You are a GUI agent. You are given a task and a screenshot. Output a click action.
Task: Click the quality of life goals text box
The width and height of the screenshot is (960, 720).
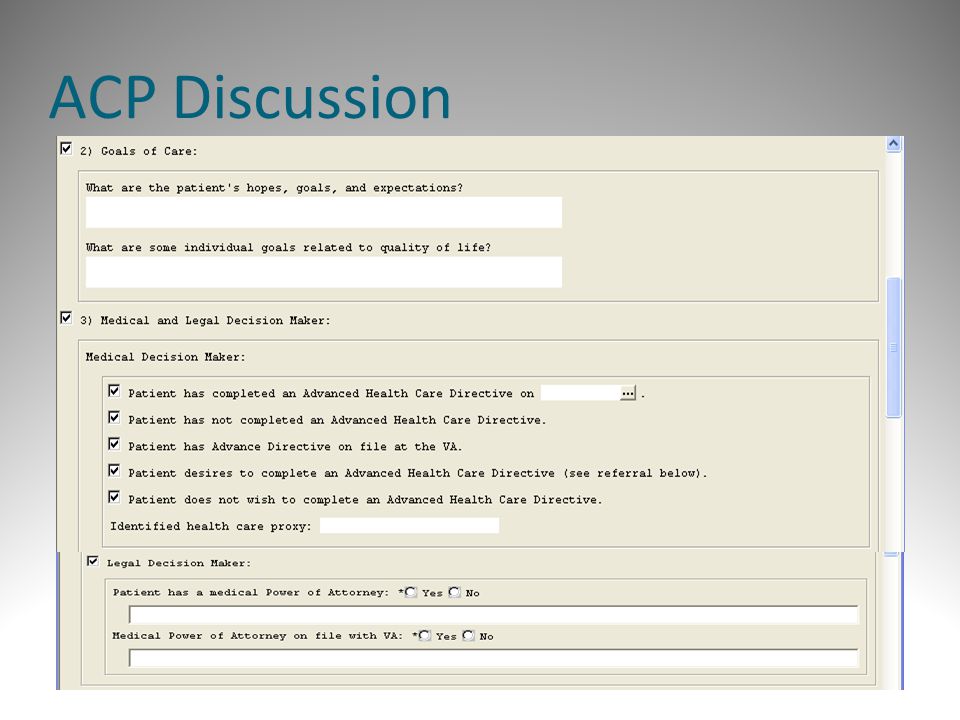pyautogui.click(x=324, y=272)
